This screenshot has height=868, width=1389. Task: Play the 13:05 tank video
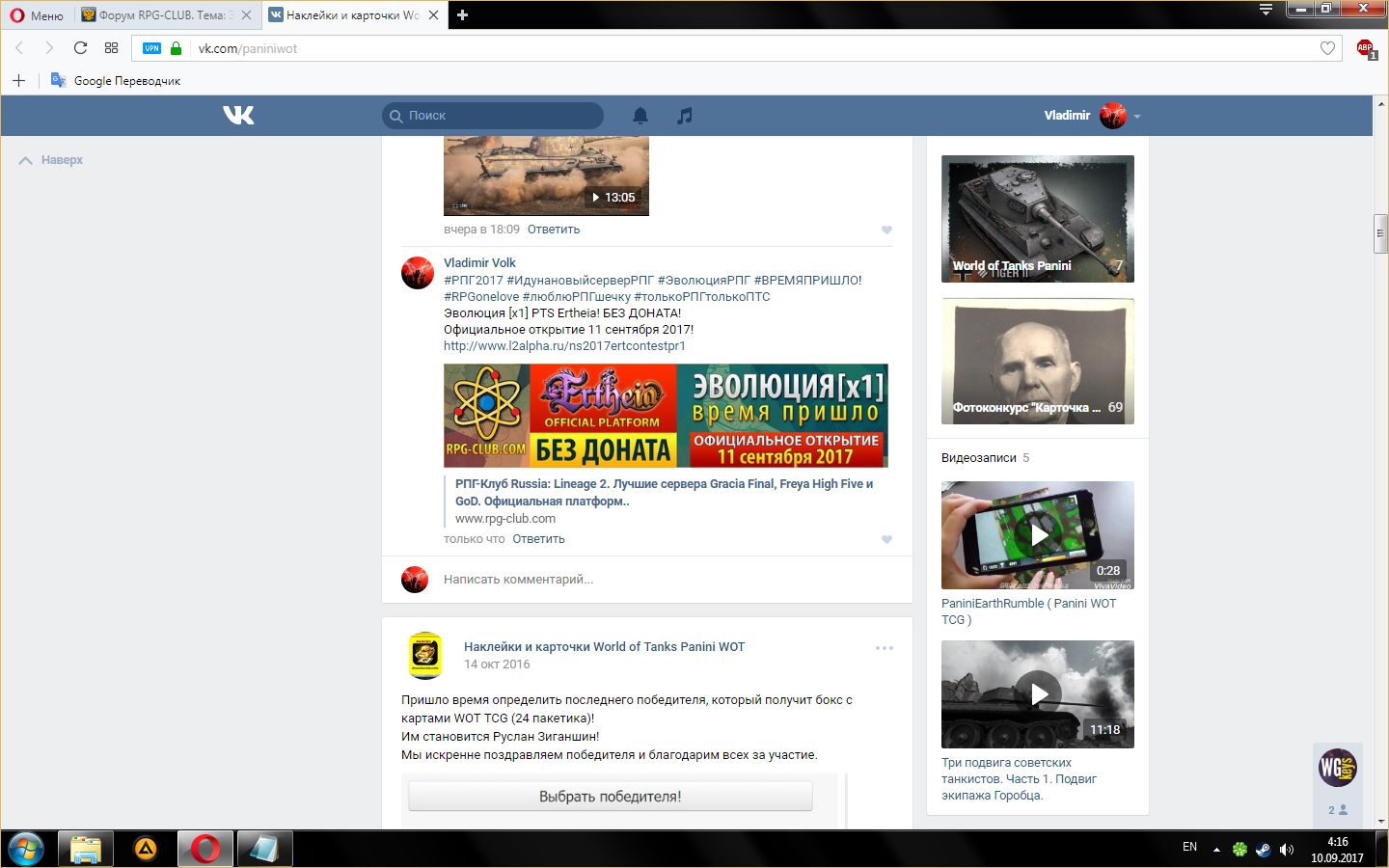tap(546, 176)
